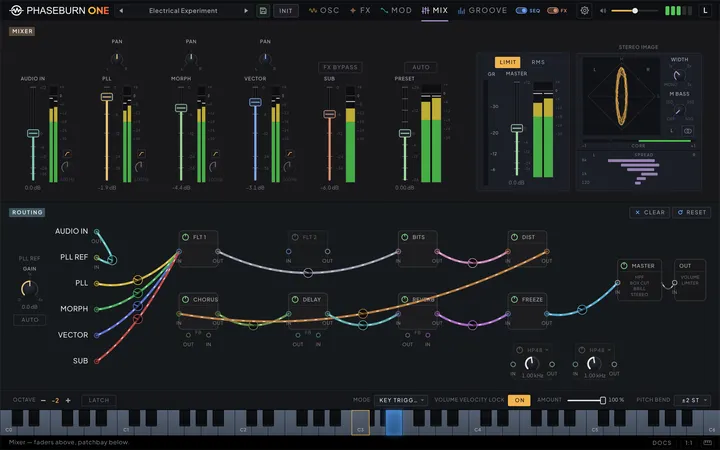Click the highlighted blue piano key
The width and height of the screenshot is (720, 450).
tap(394, 422)
